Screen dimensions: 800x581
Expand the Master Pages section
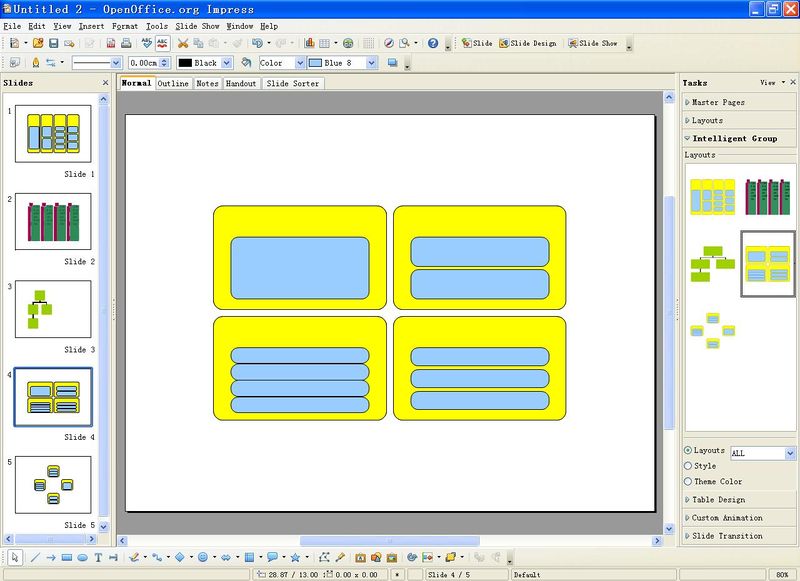pos(738,102)
